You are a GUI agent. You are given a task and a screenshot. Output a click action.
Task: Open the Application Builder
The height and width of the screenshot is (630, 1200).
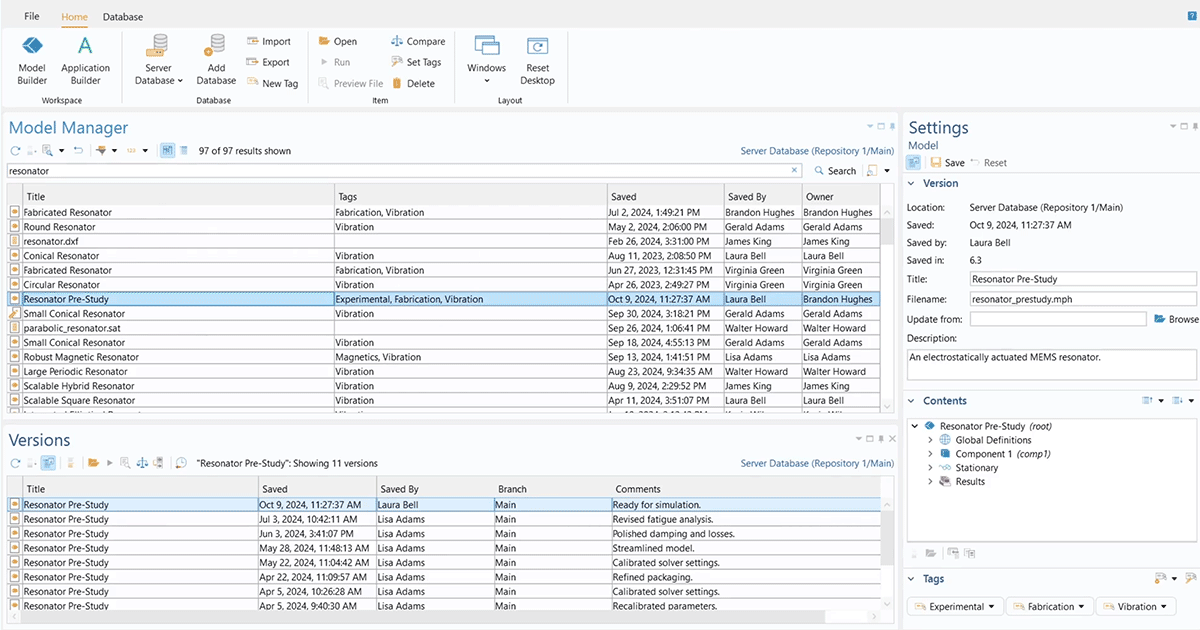(85, 57)
